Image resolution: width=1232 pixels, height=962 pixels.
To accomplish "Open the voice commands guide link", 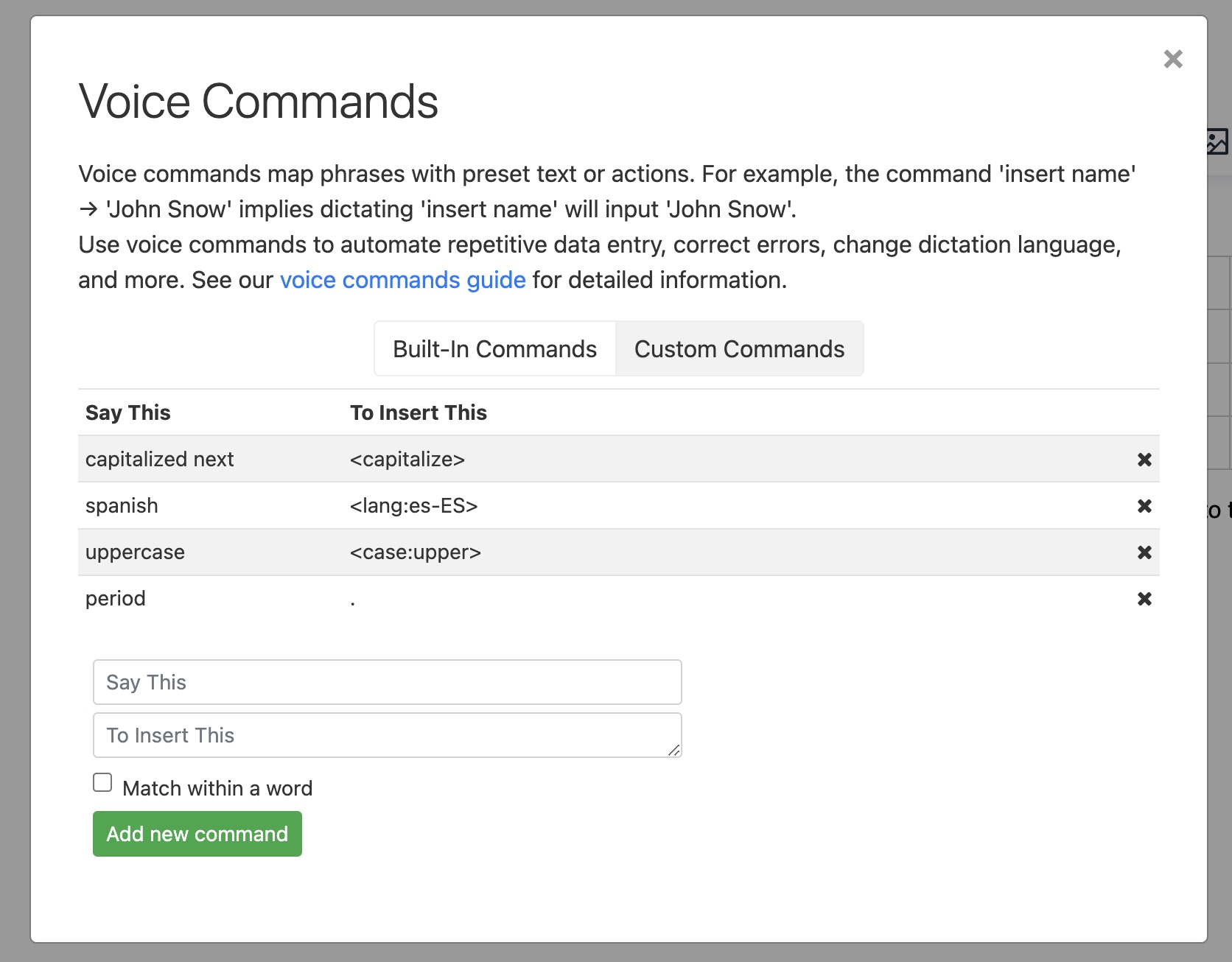I will [x=402, y=280].
